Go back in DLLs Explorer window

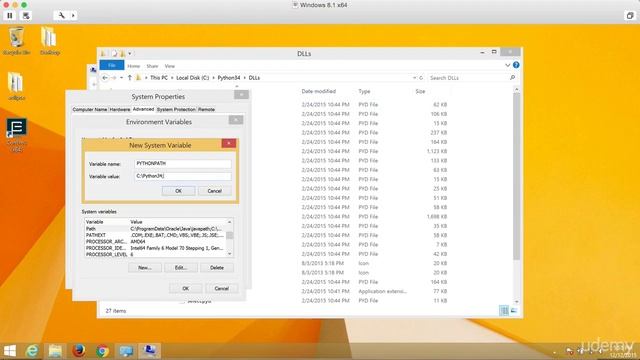click(x=105, y=78)
